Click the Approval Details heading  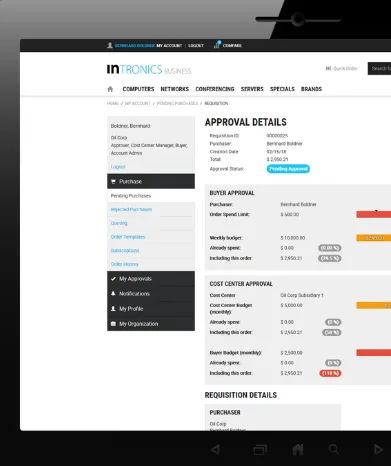coord(246,122)
